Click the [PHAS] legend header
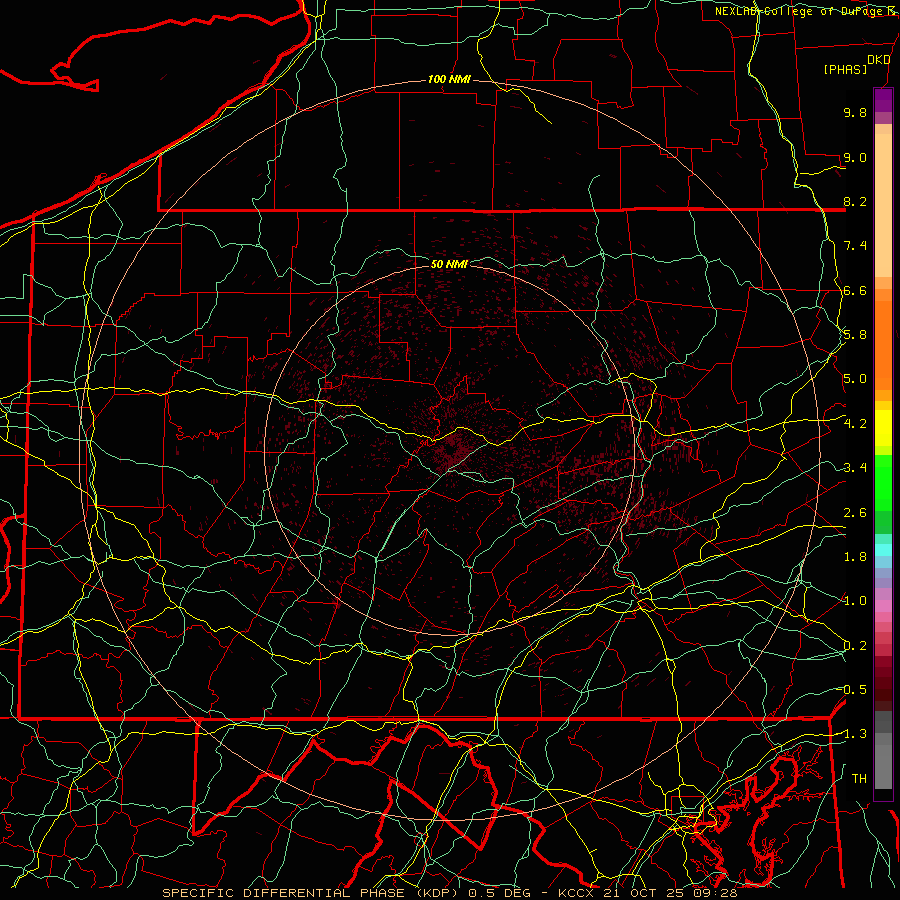 [845, 70]
